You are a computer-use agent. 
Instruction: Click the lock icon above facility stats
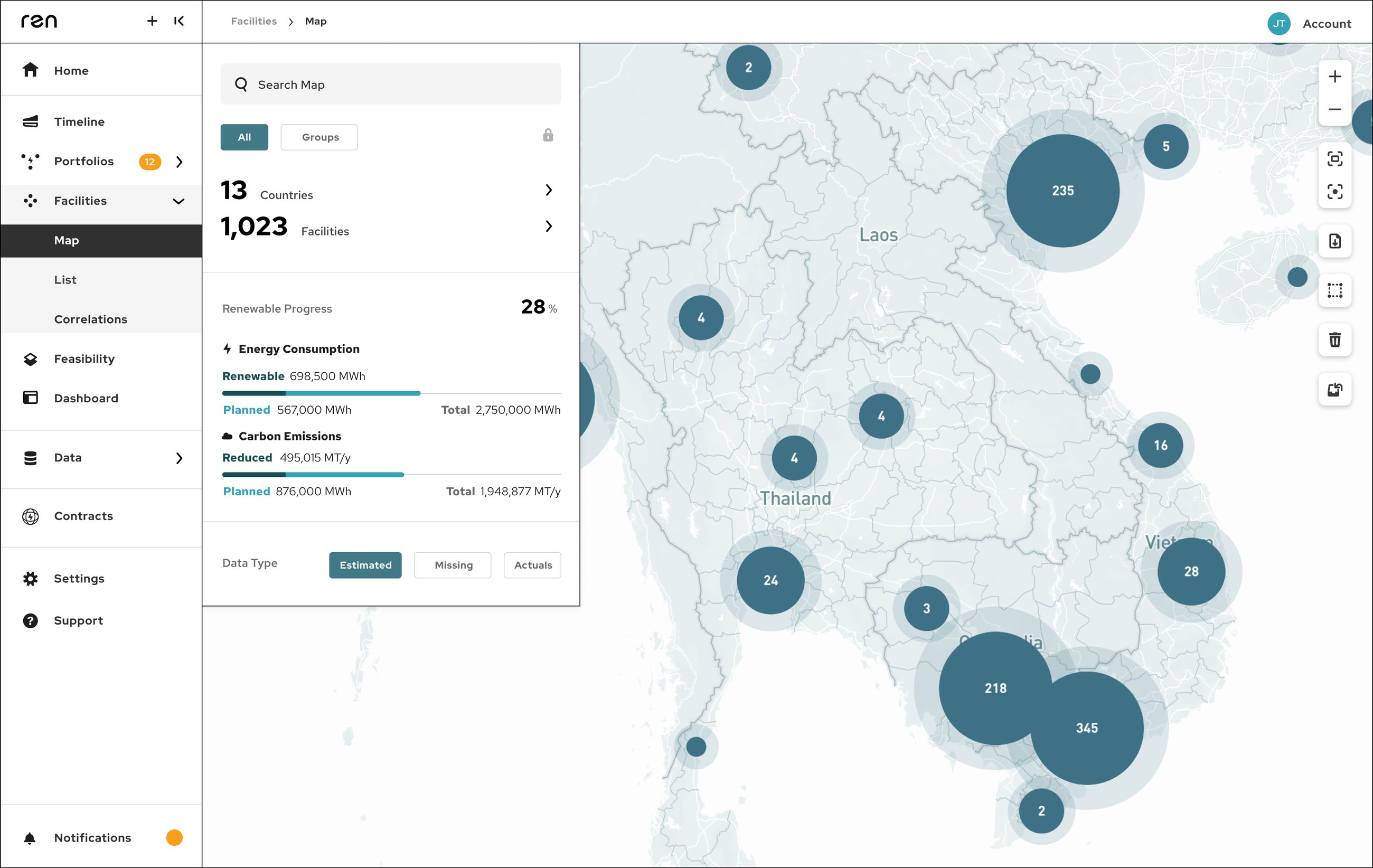pyautogui.click(x=548, y=136)
